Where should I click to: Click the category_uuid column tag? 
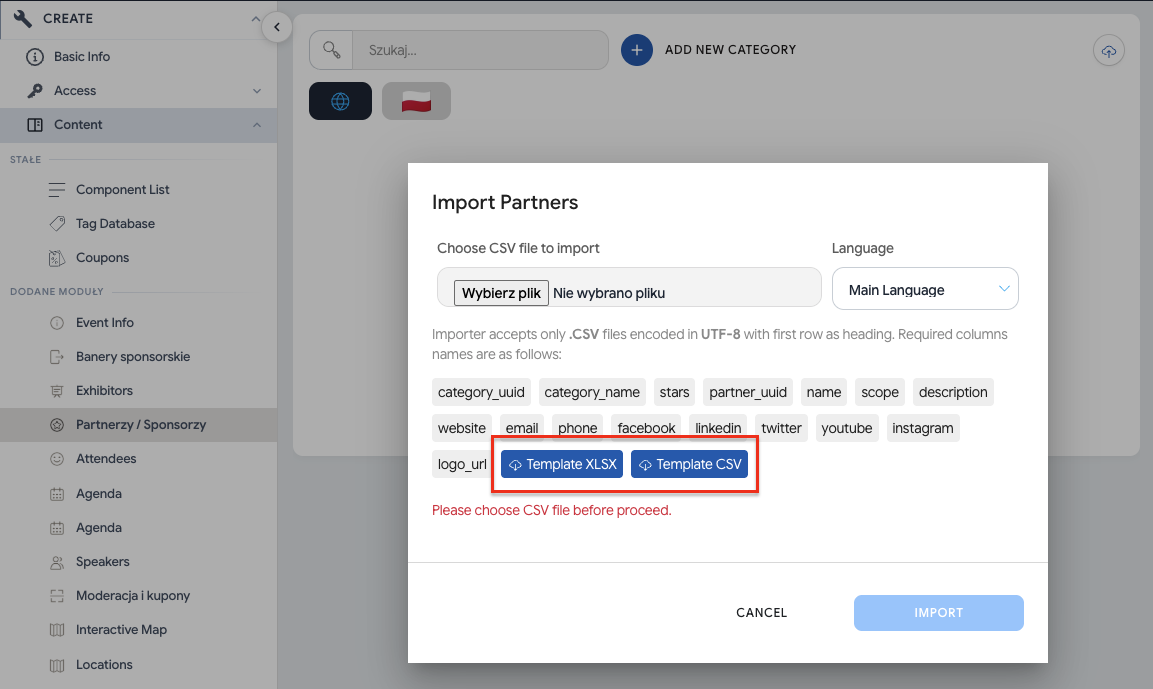(x=481, y=392)
